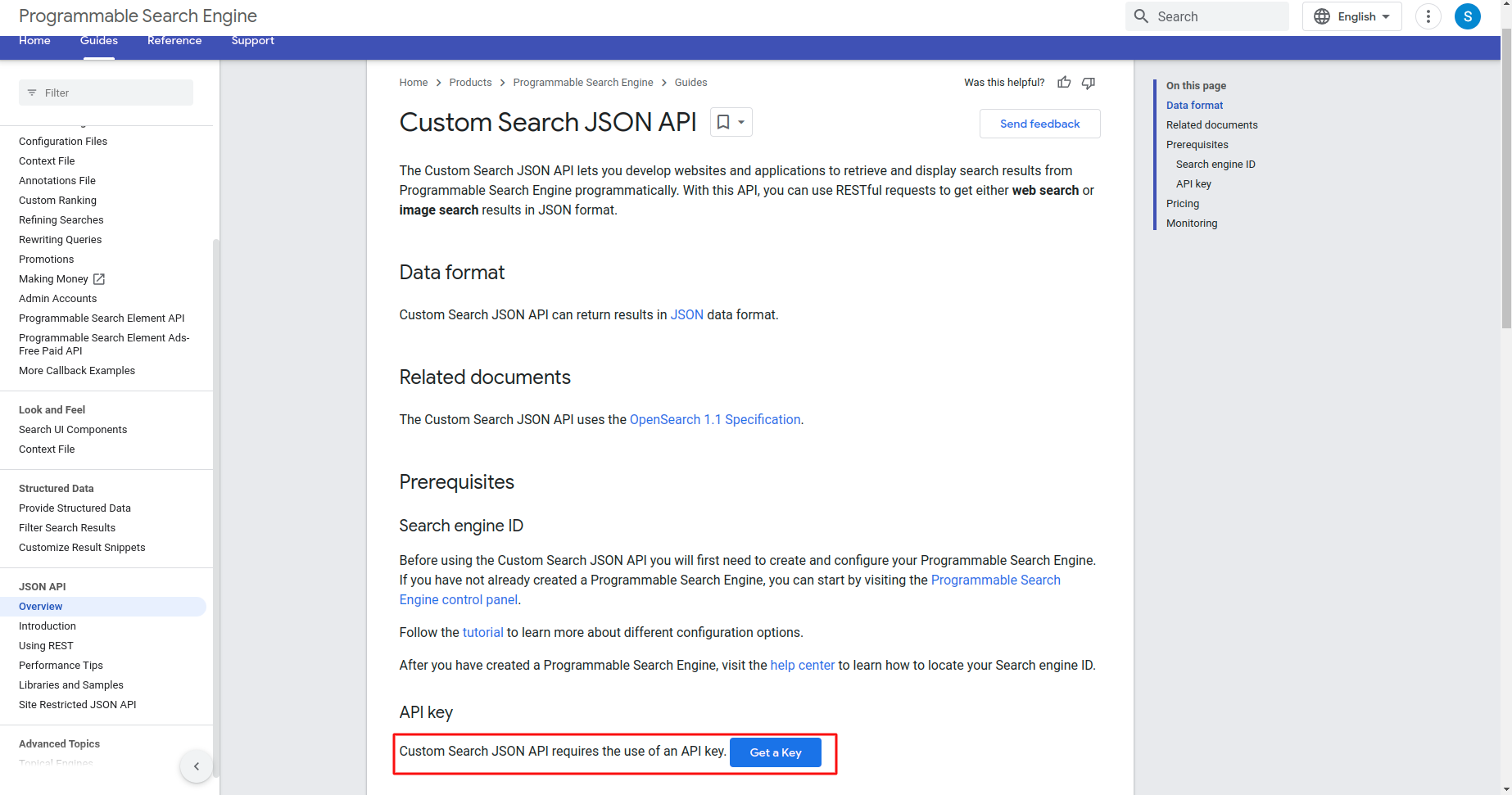Click the page vertical scrollbar
The width and height of the screenshot is (1512, 795).
(1505, 205)
